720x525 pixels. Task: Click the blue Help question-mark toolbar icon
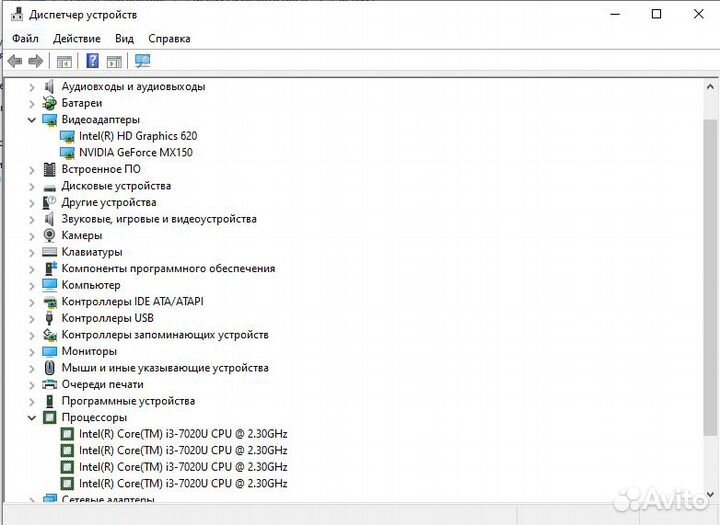(x=93, y=61)
